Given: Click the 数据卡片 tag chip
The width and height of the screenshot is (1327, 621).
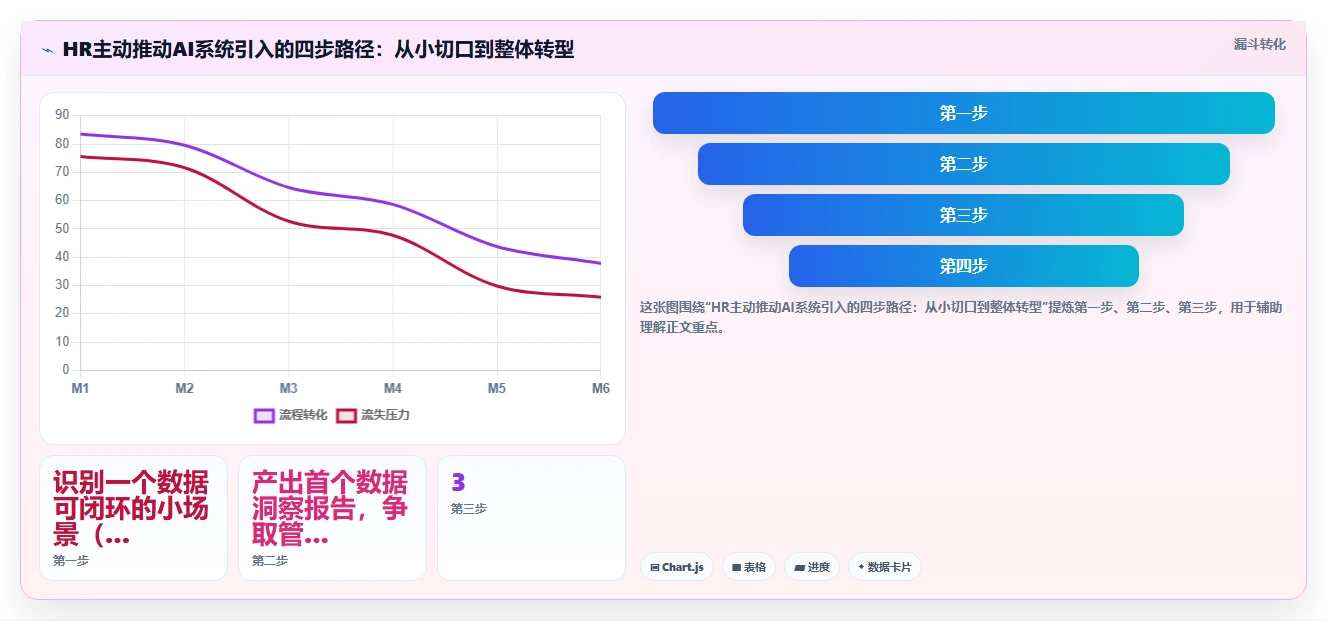Looking at the screenshot, I should 884,567.
